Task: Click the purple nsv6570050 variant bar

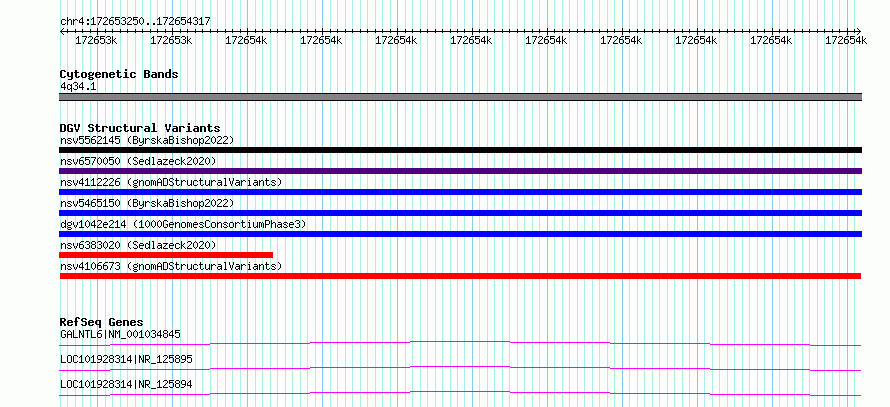Action: (460, 171)
